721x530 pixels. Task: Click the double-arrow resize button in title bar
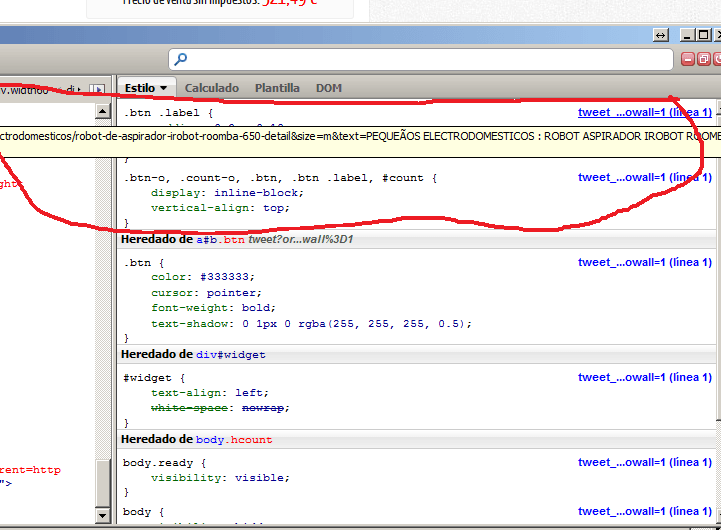tap(660, 35)
